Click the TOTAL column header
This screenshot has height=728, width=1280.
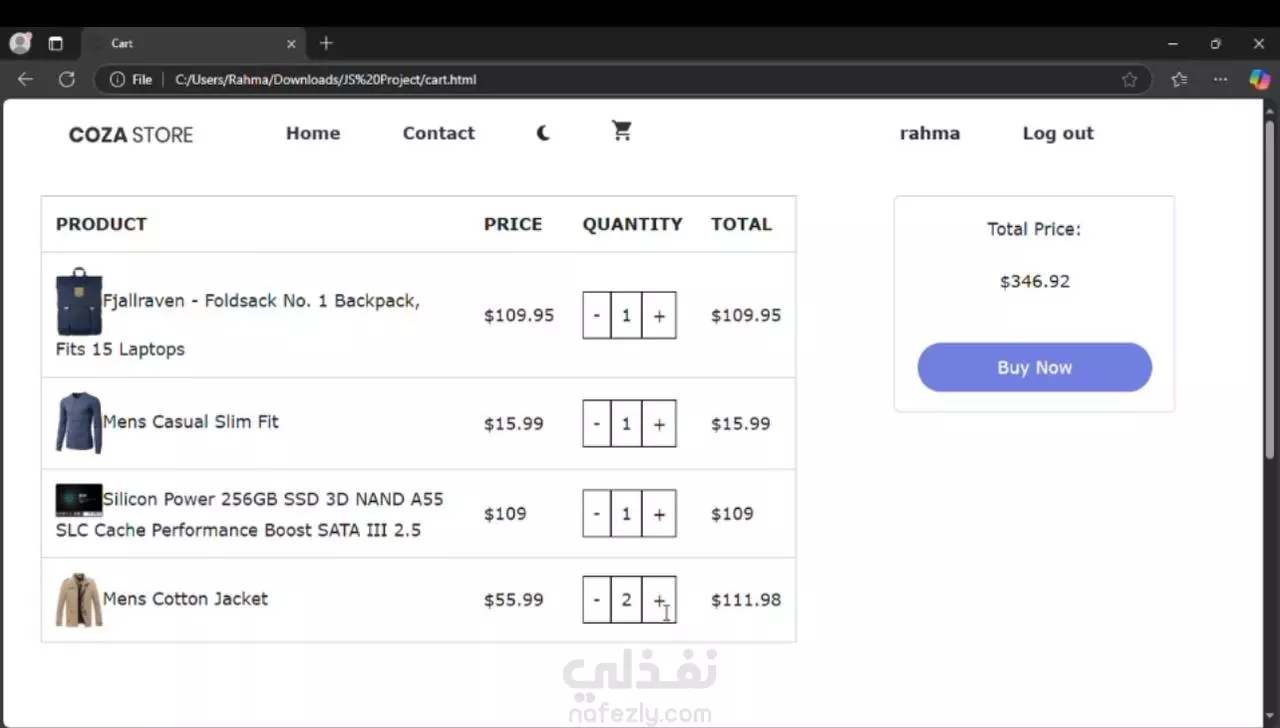pyautogui.click(x=741, y=224)
